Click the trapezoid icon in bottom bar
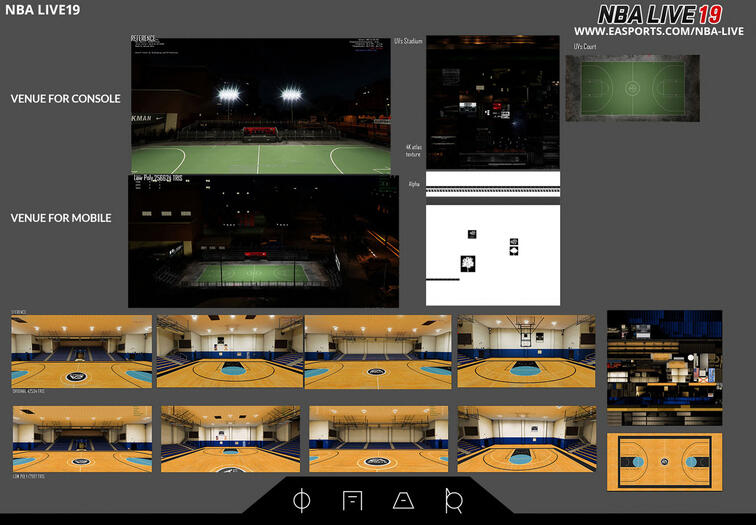756x525 pixels. (403, 501)
